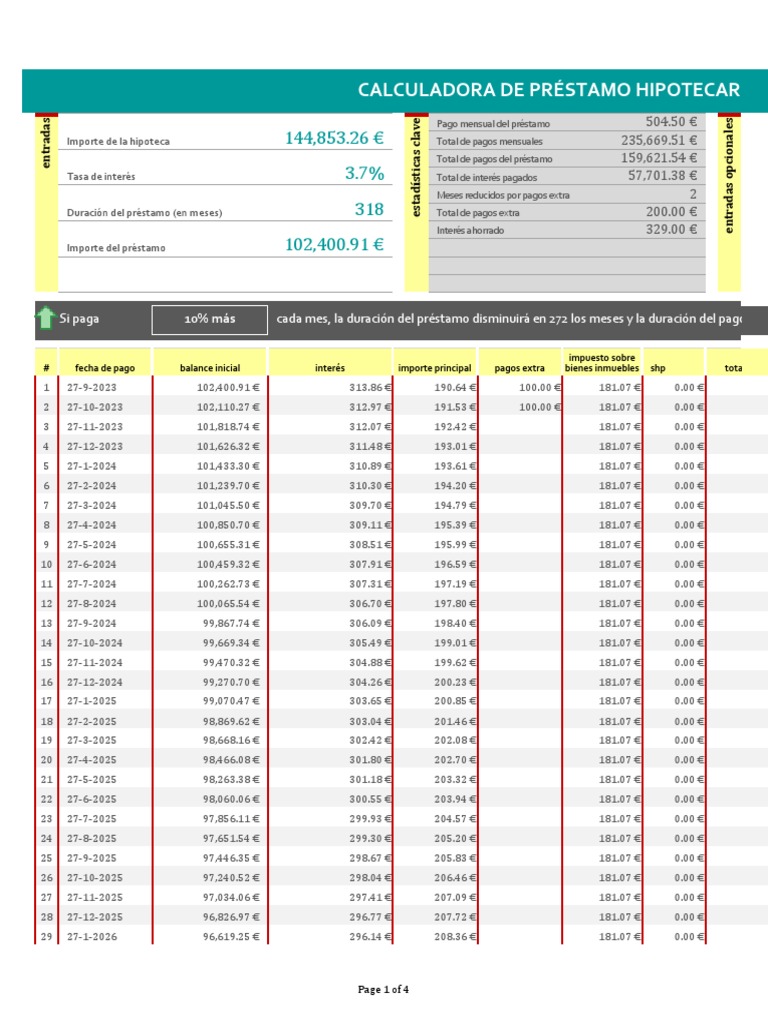Screen dimensions: 768x1024
Task: Select the vertical 'estadísticas clave' label
Action: (x=416, y=167)
